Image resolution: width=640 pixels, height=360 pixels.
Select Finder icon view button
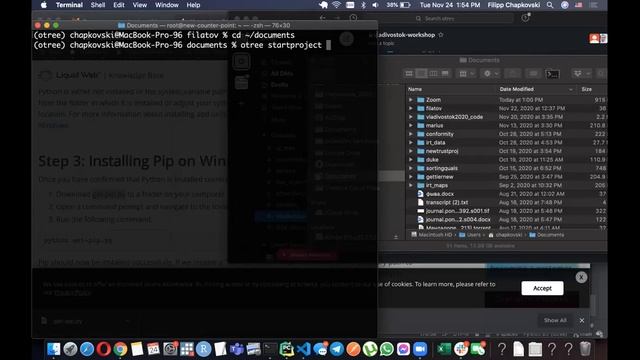[x=409, y=73]
